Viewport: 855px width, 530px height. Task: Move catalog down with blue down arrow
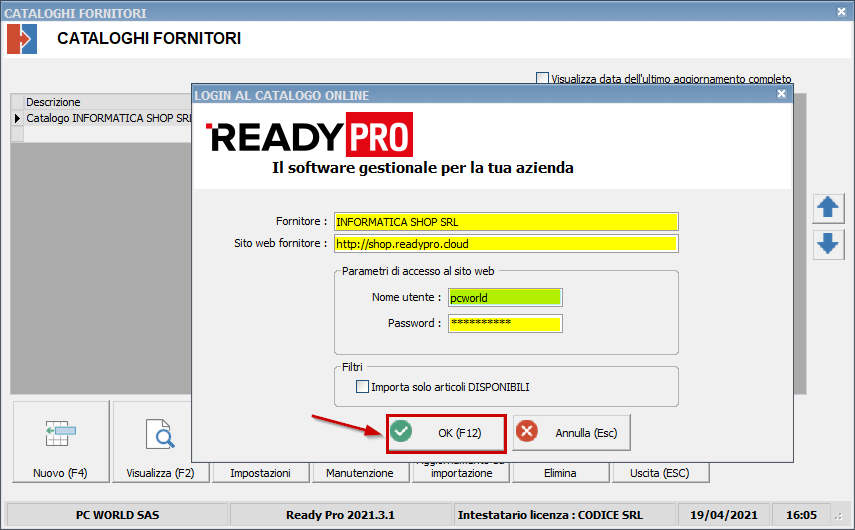click(828, 244)
